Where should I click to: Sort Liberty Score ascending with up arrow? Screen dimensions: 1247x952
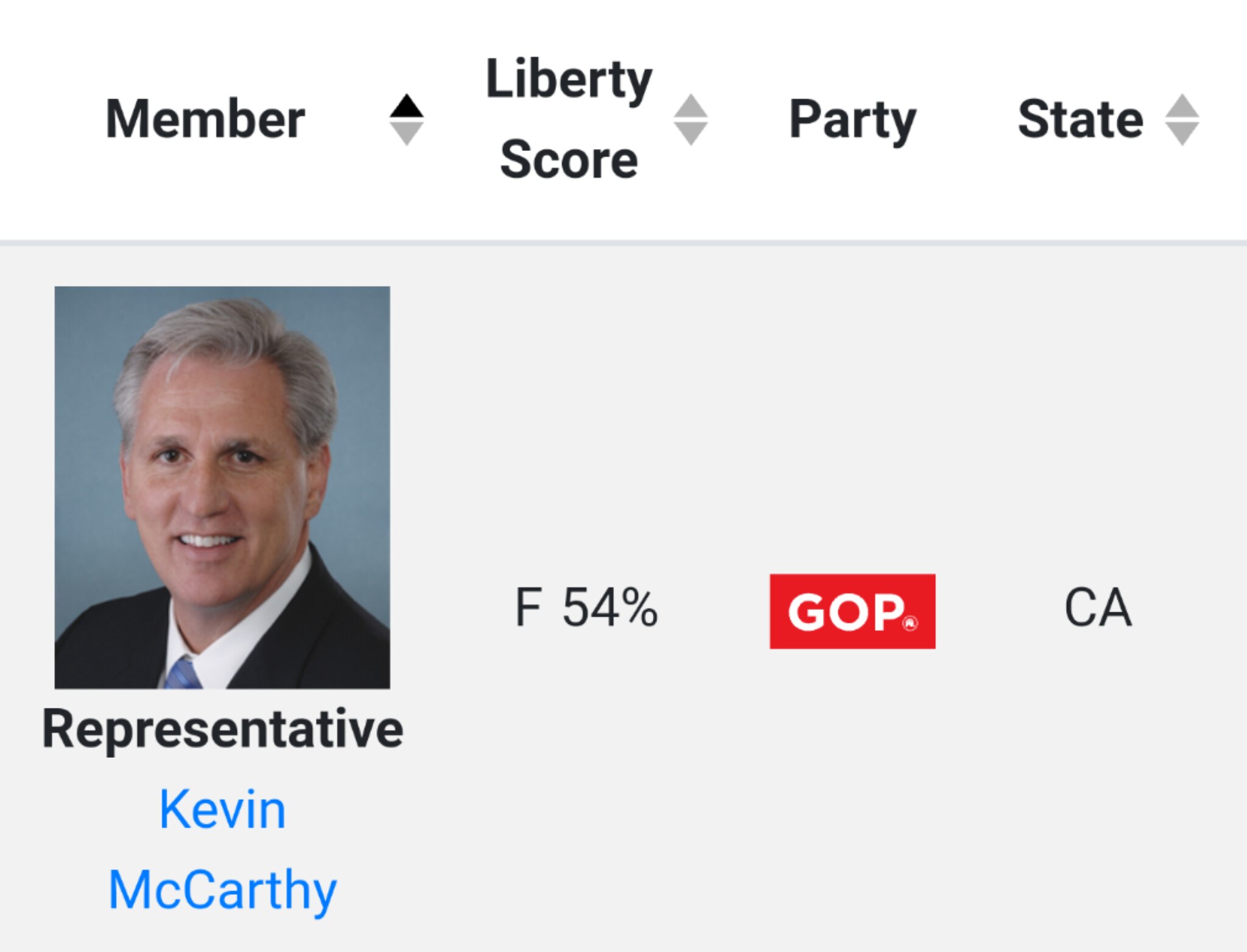[690, 107]
